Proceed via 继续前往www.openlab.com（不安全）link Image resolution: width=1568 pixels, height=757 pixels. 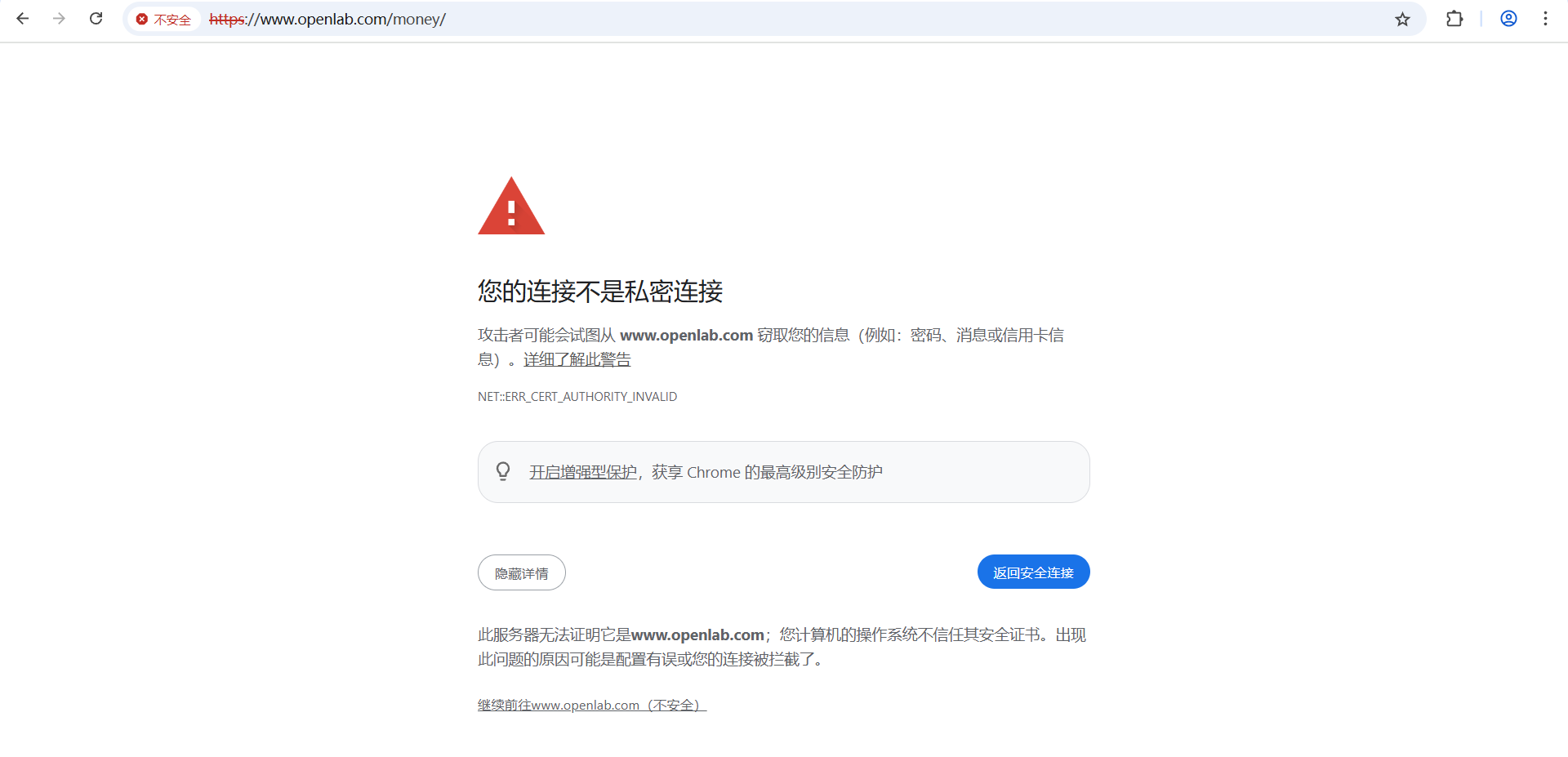(592, 706)
